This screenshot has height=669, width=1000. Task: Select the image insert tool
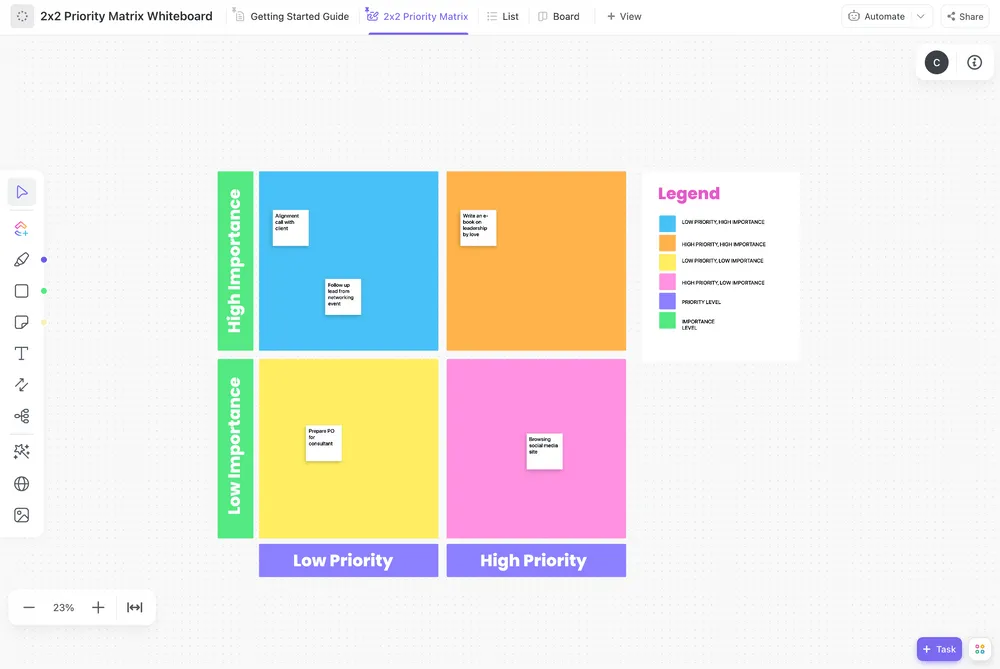[x=22, y=515]
